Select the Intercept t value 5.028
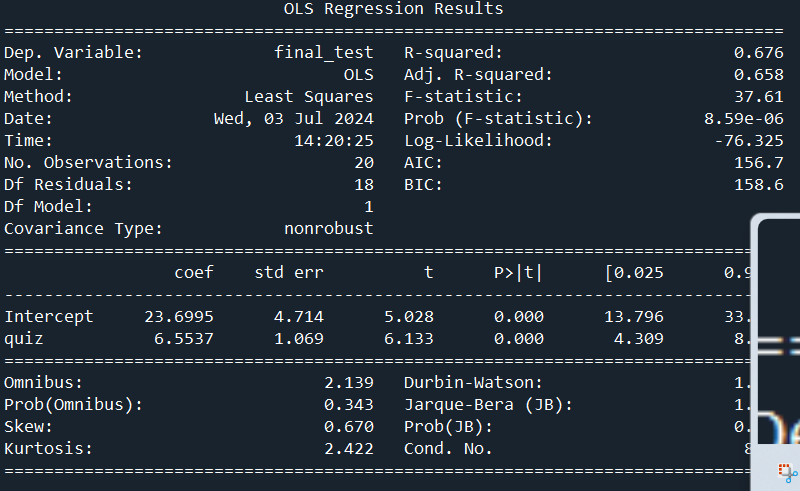The width and height of the screenshot is (800, 491). 409,316
